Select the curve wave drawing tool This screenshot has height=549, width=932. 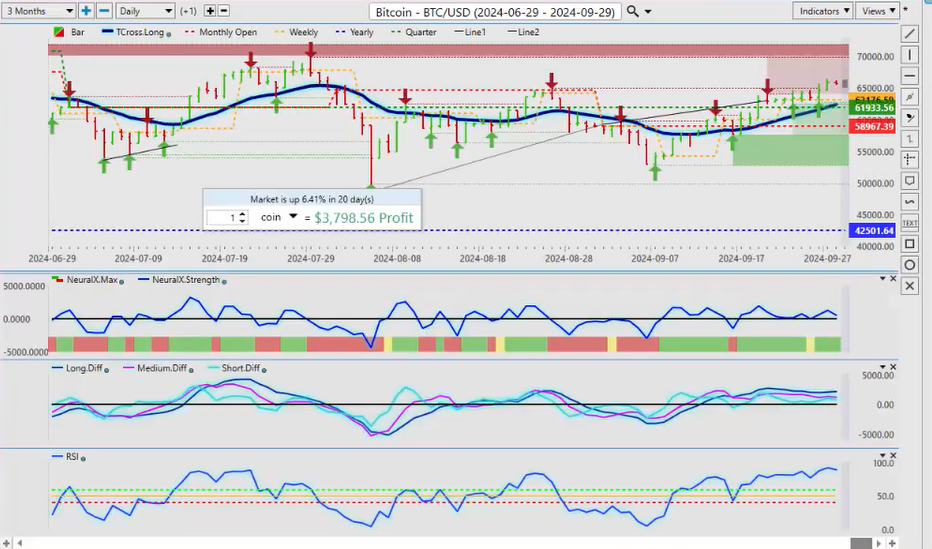909,202
